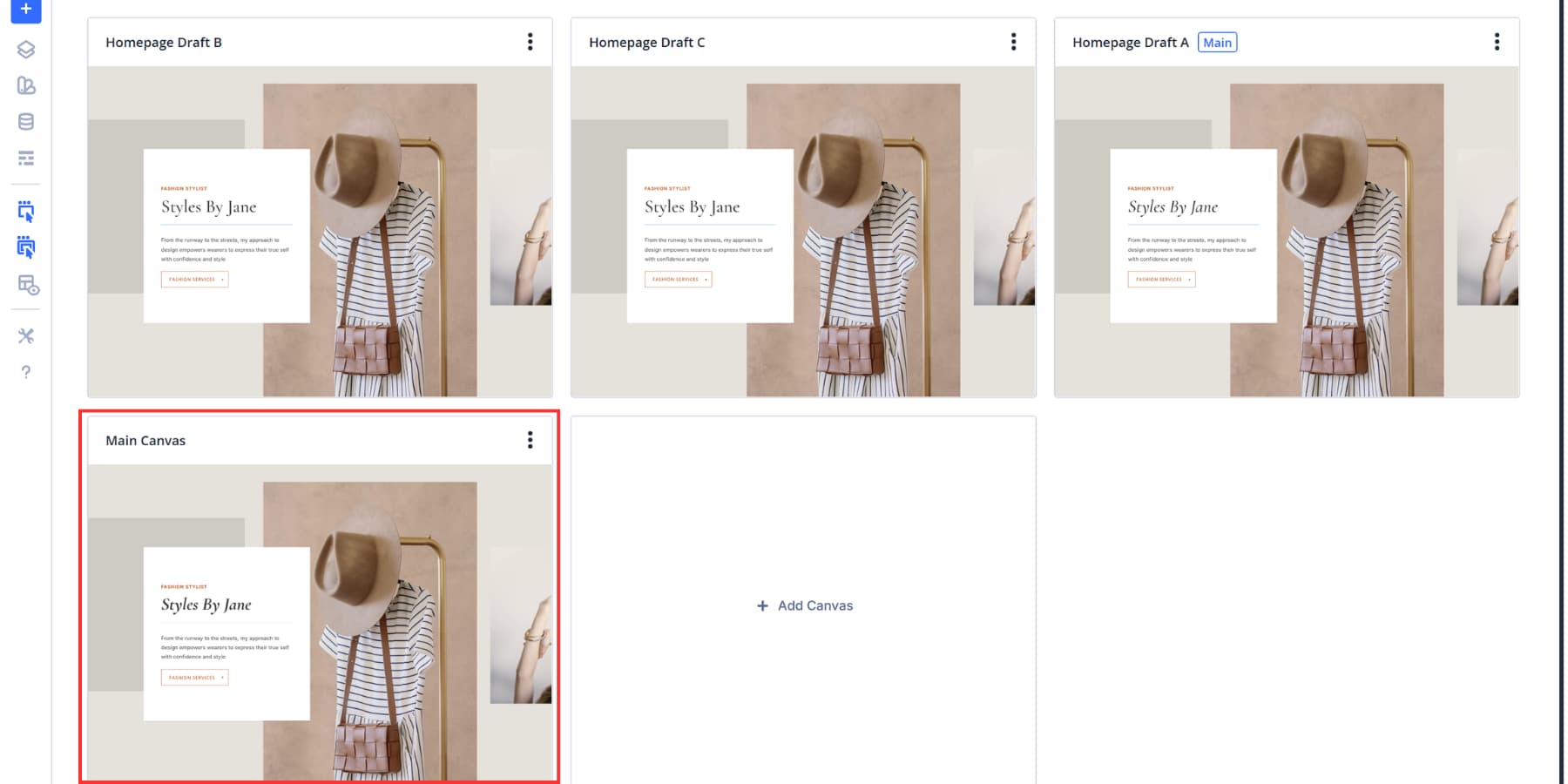Select the first interactive select-frame tool icon
1568x784 pixels.
coord(26,211)
